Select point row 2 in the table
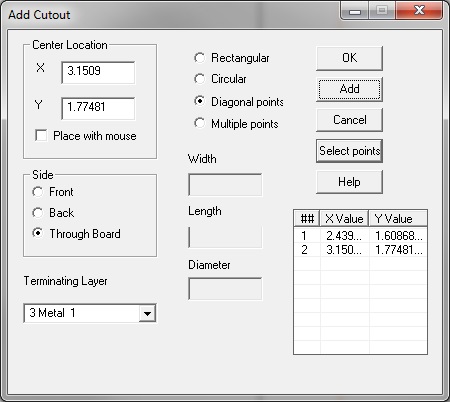Screen dimensions: 450x402 (360, 250)
